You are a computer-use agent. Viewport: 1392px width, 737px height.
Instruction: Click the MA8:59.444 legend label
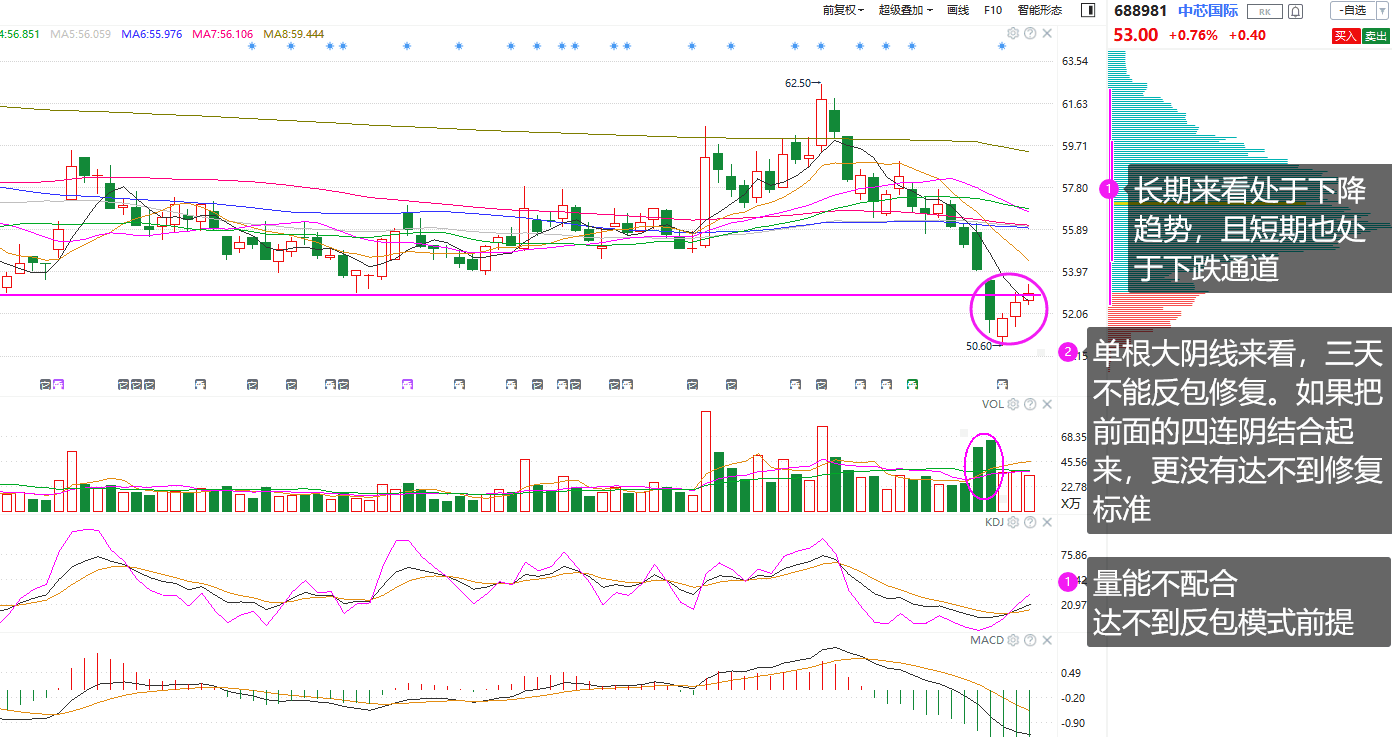[293, 34]
